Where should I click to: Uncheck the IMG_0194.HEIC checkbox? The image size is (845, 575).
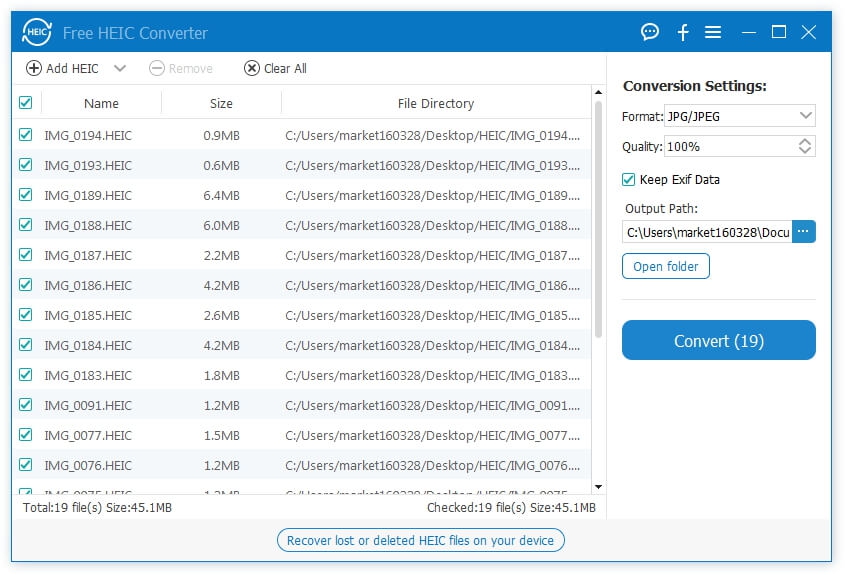25,135
